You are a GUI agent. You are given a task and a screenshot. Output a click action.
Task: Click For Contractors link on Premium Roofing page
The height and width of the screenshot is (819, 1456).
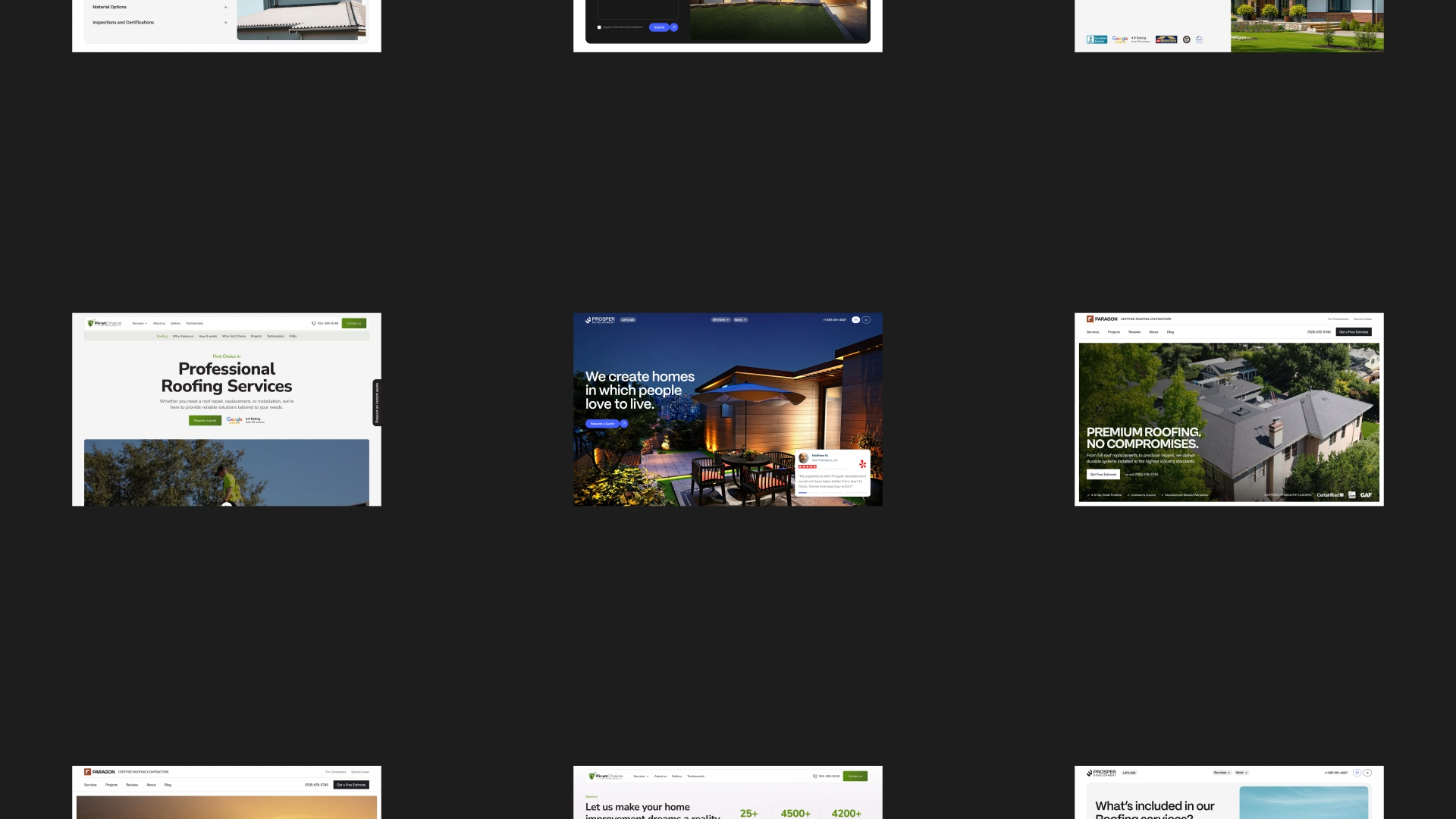pos(1338,319)
